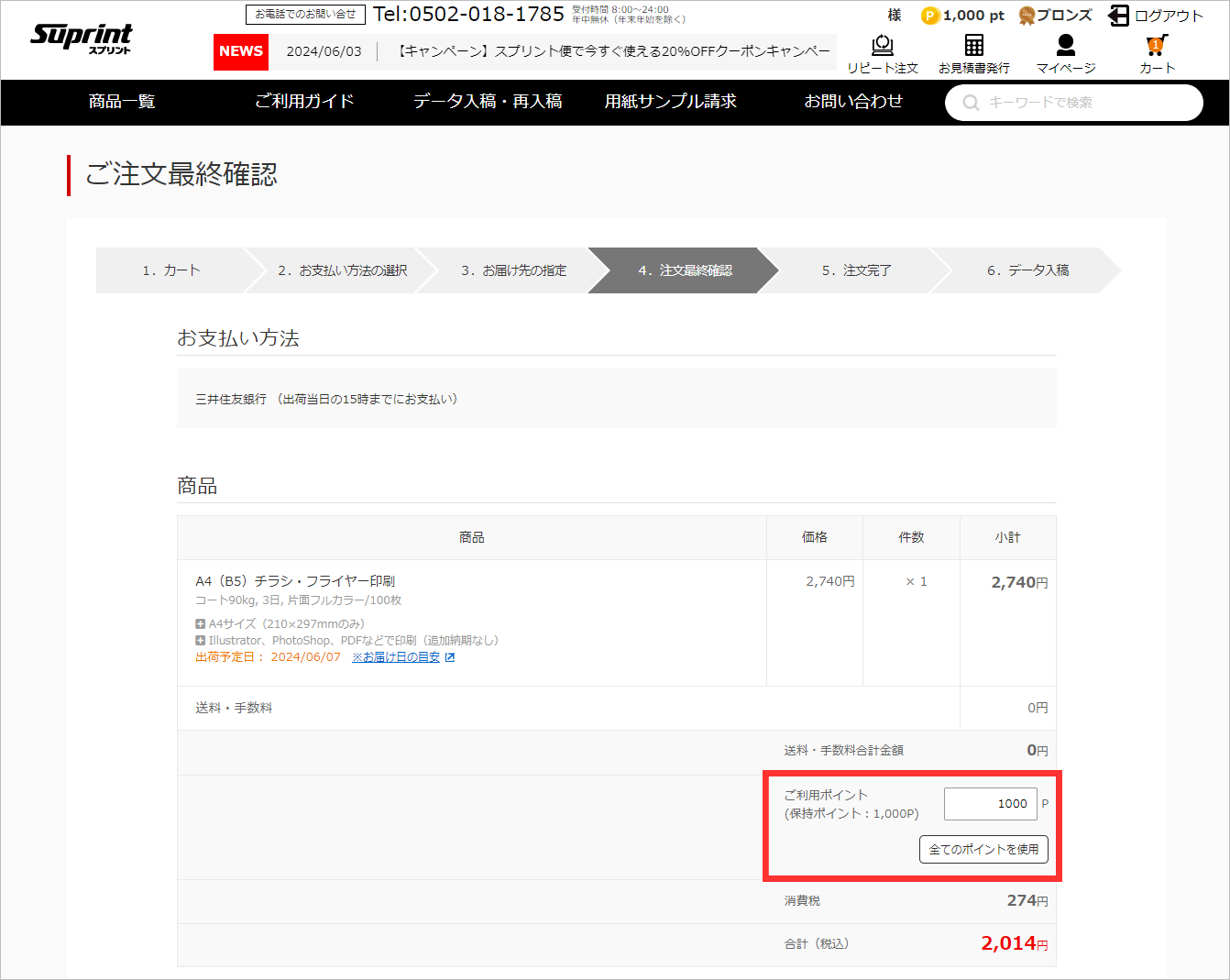Open the ※お届け日の目安 link
1230x980 pixels.
click(x=397, y=657)
